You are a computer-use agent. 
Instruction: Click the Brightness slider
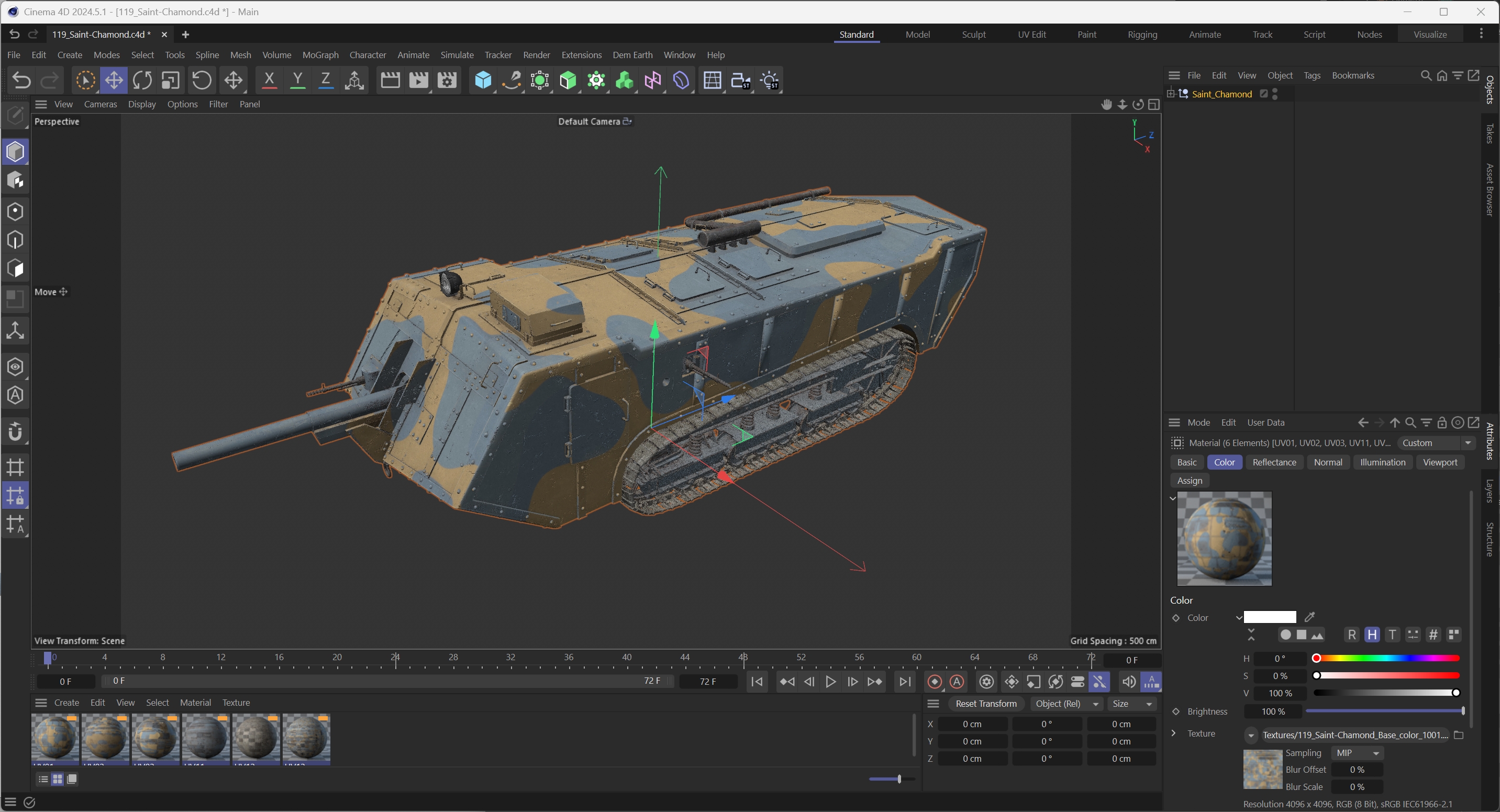click(x=1384, y=711)
